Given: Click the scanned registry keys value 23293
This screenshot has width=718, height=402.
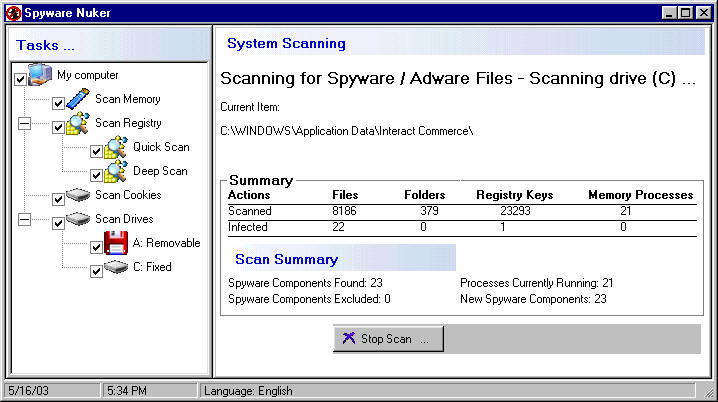Looking at the screenshot, I should click(515, 211).
